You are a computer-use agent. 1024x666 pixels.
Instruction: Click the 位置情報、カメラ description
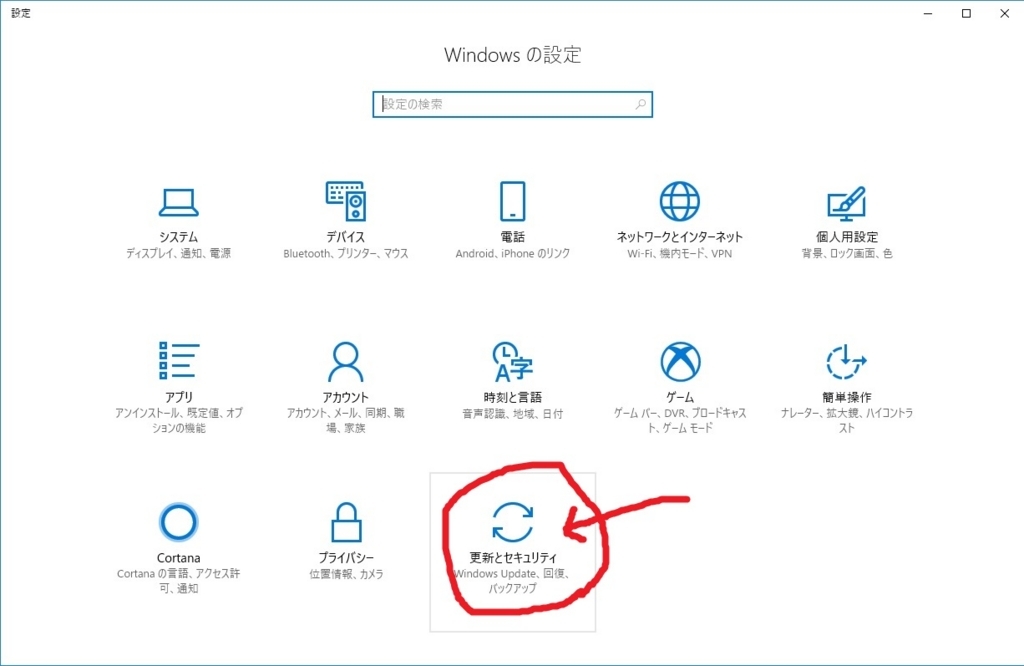[x=346, y=574]
